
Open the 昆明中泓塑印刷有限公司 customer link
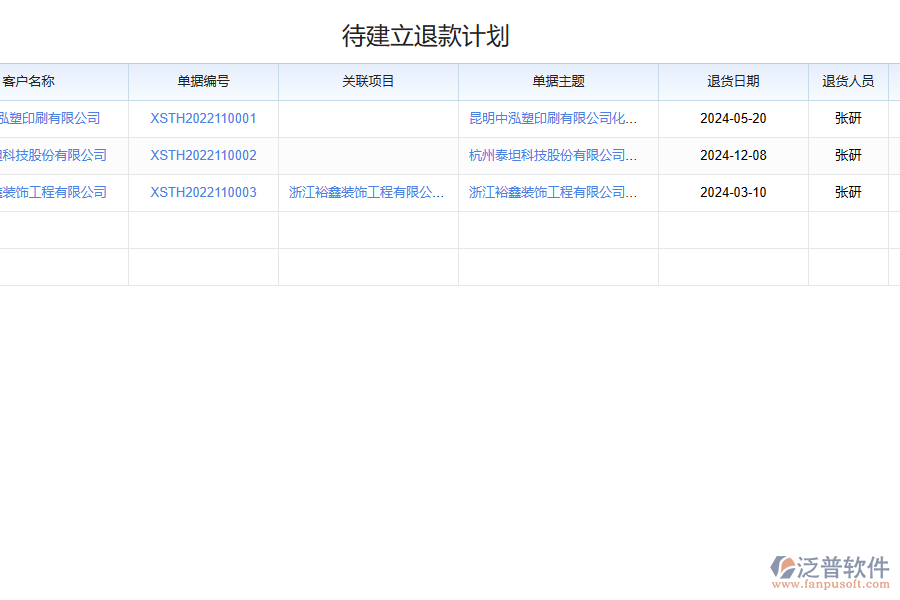click(x=52, y=118)
